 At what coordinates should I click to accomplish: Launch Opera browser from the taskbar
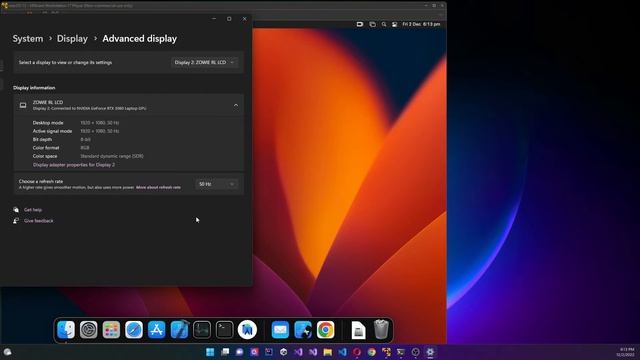pyautogui.click(x=357, y=352)
